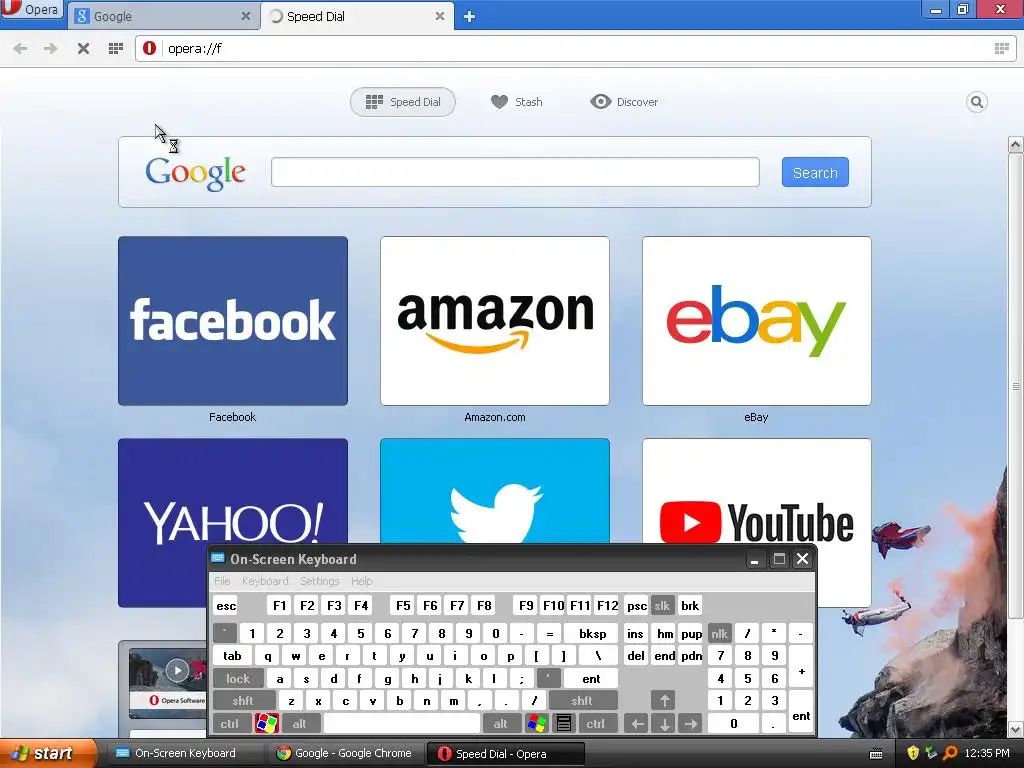Click the esc key on On-Screen Keyboard
Image resolution: width=1024 pixels, height=768 pixels.
point(226,605)
